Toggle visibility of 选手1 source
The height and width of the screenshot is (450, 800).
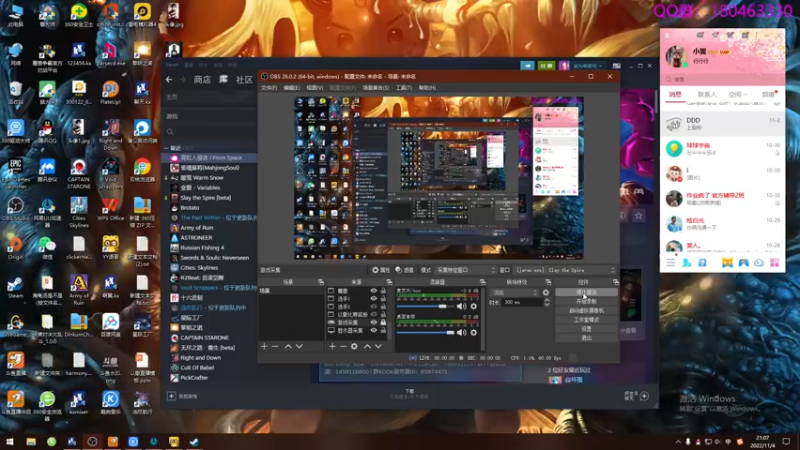pos(373,298)
